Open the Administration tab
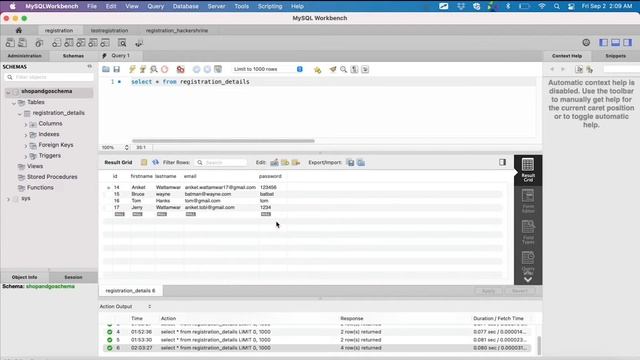The width and height of the screenshot is (640, 360). click(x=24, y=56)
